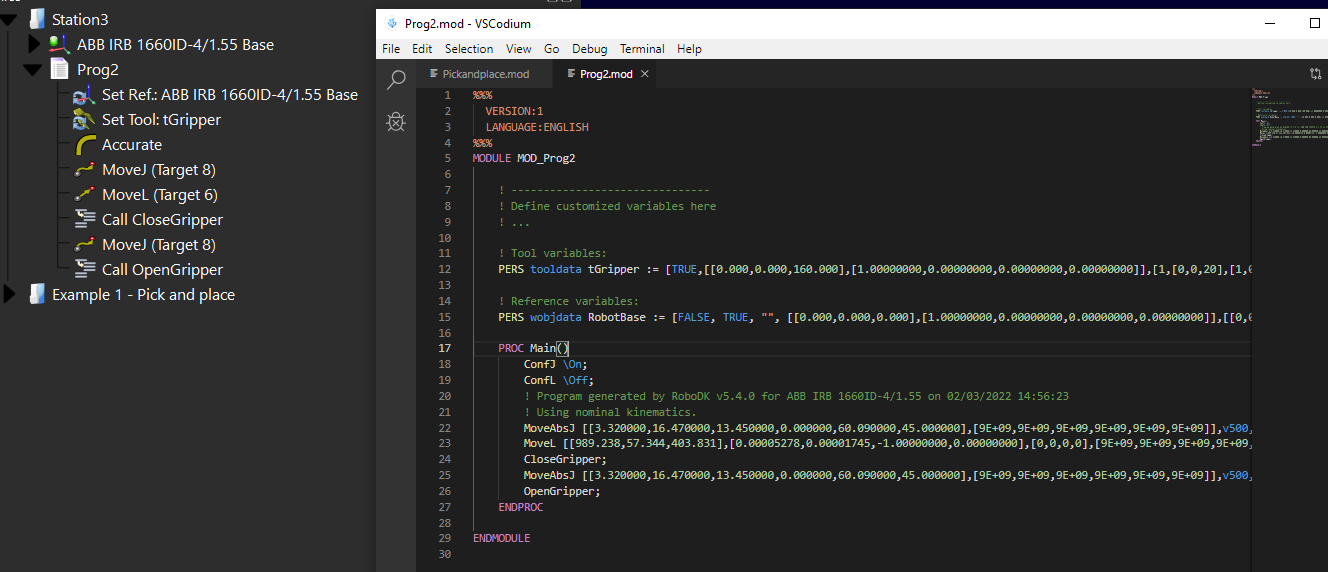Click the Set Tool tGripper icon
Viewport: 1328px width, 572px height.
85,120
